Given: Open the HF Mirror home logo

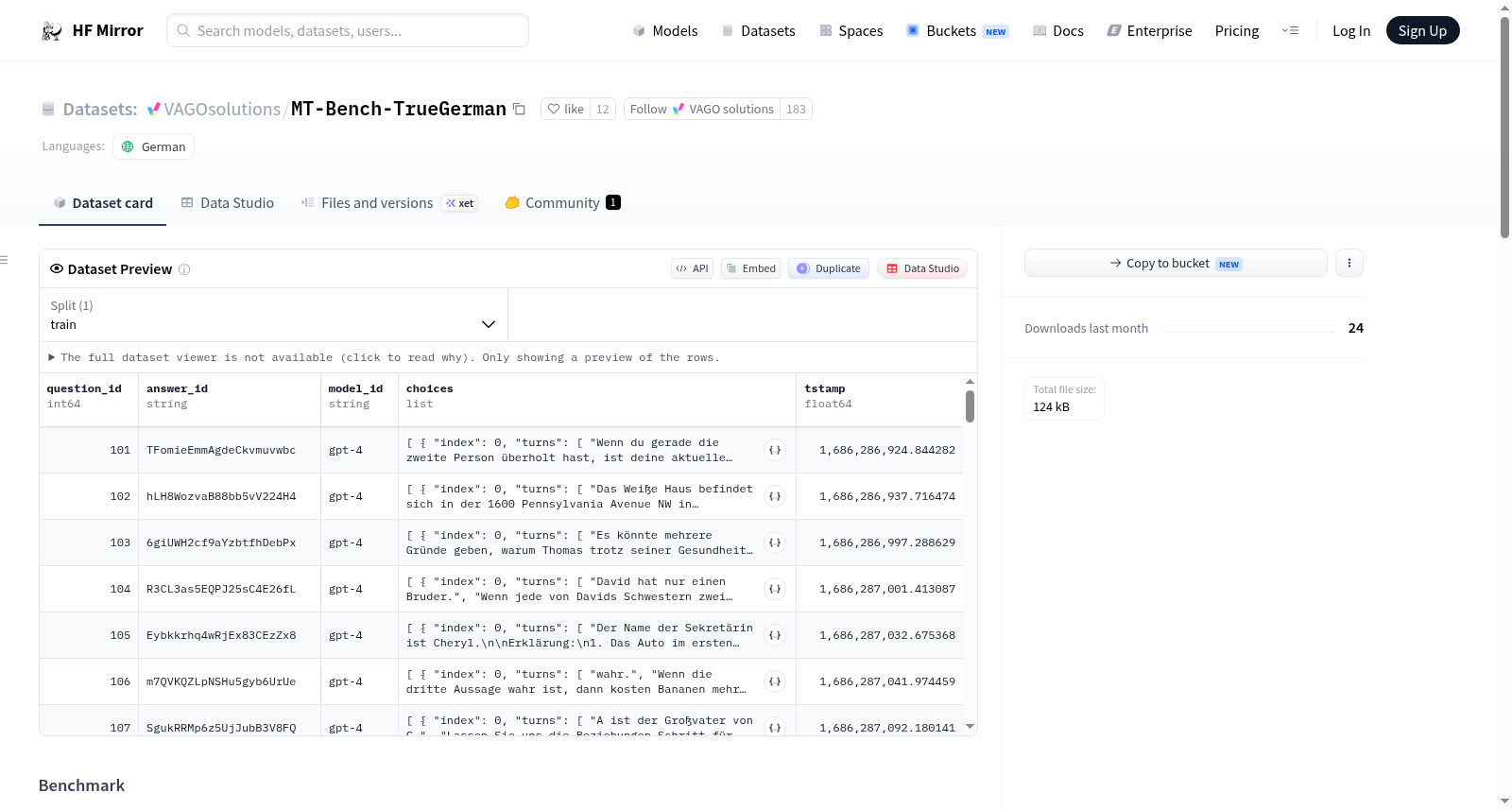Looking at the screenshot, I should (93, 30).
